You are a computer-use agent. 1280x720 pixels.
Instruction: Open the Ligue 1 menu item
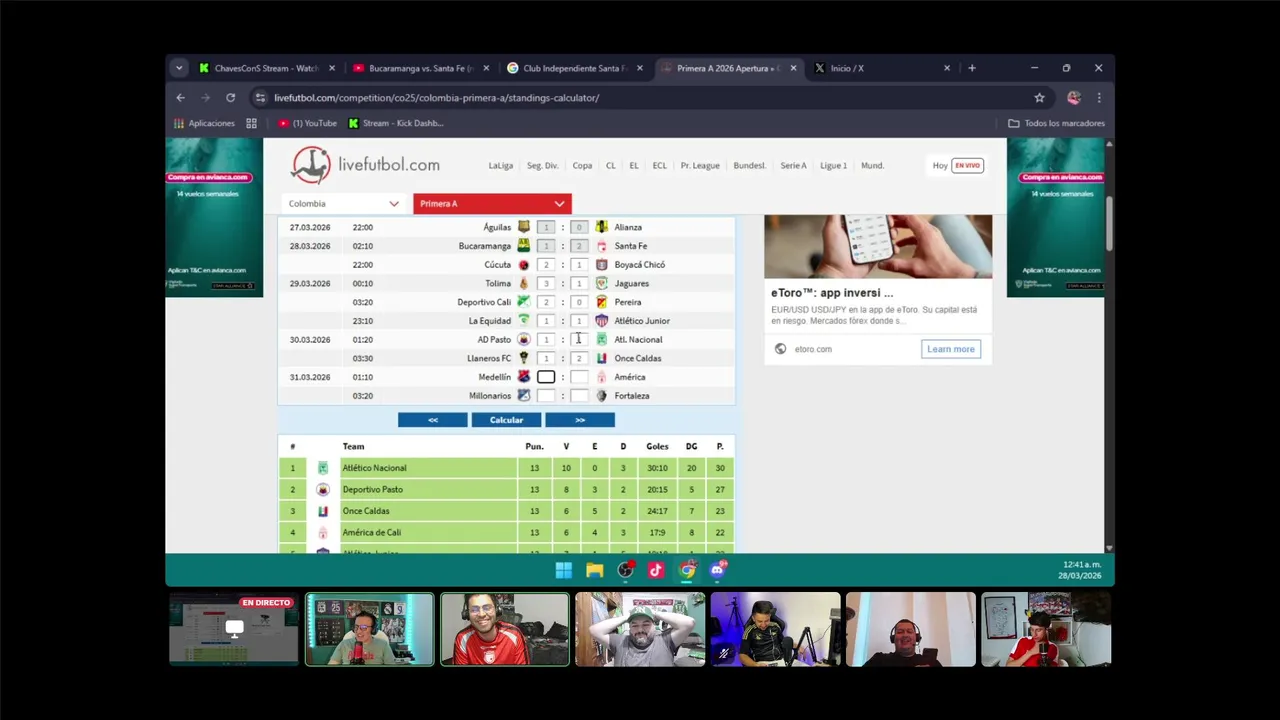(833, 165)
